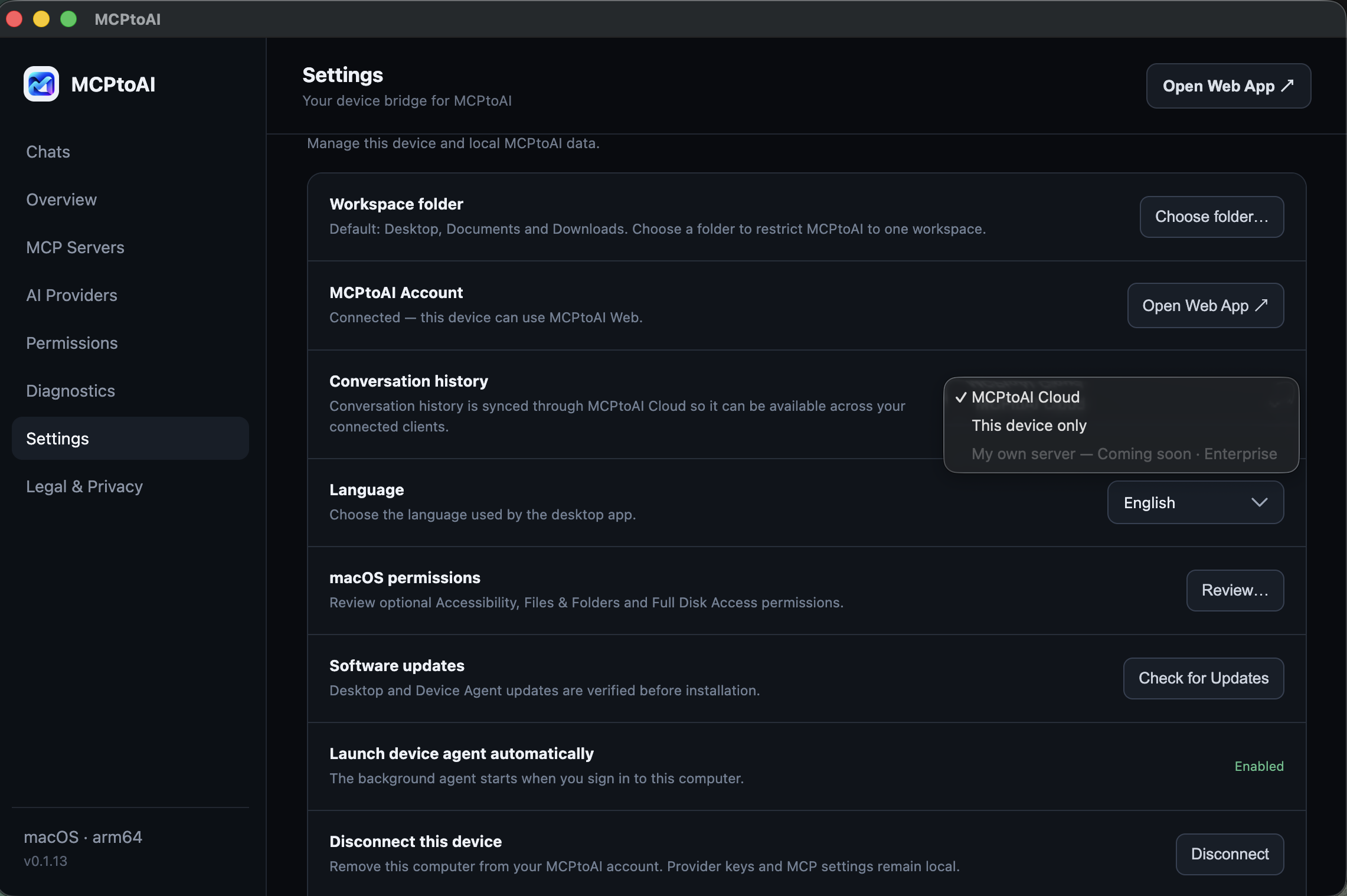This screenshot has height=896, width=1347.
Task: Click the chevron on the Language dropdown
Action: click(1259, 502)
